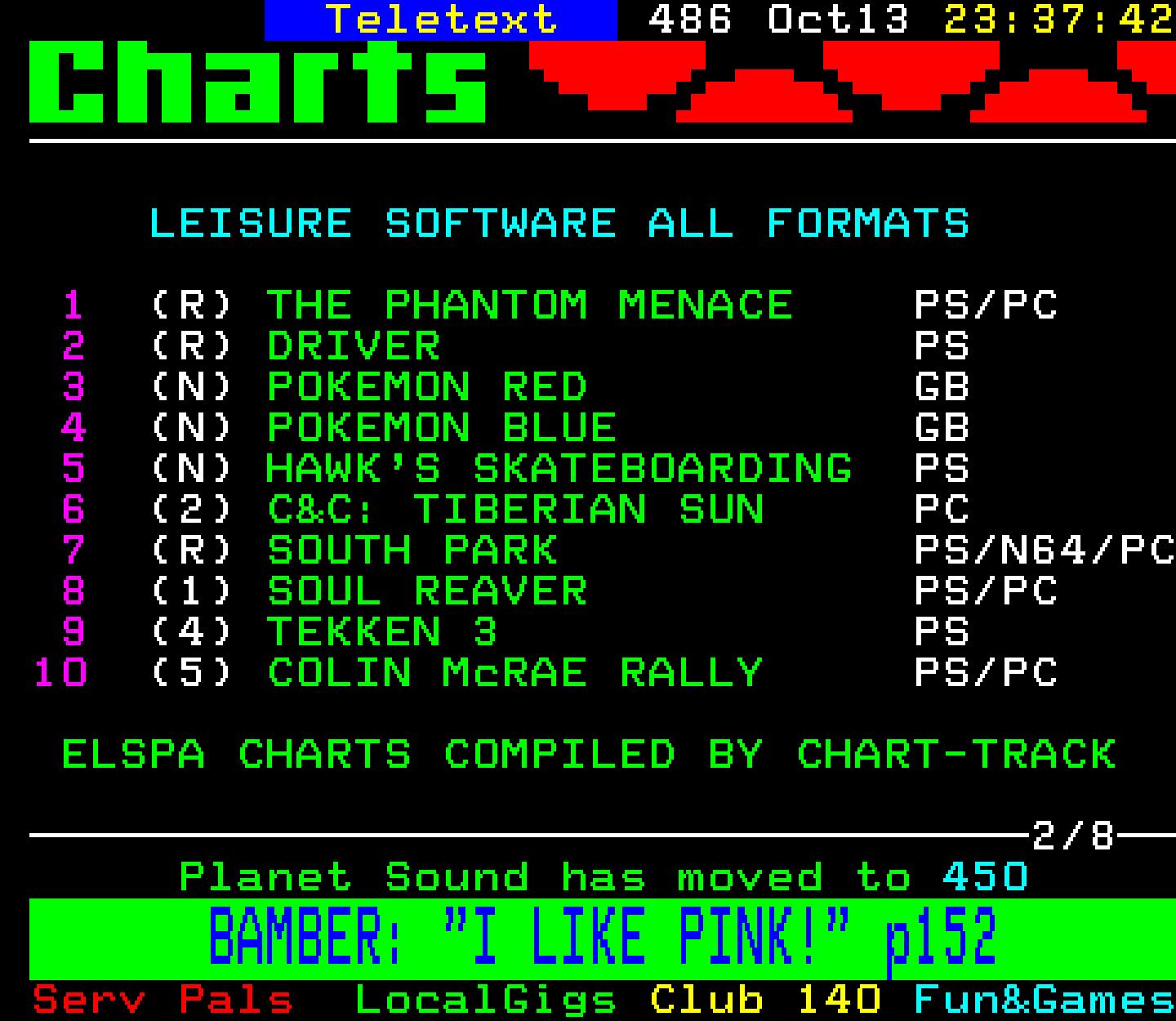Click rank number 10 in magenta
The height and width of the screenshot is (1021, 1176).
[60, 673]
